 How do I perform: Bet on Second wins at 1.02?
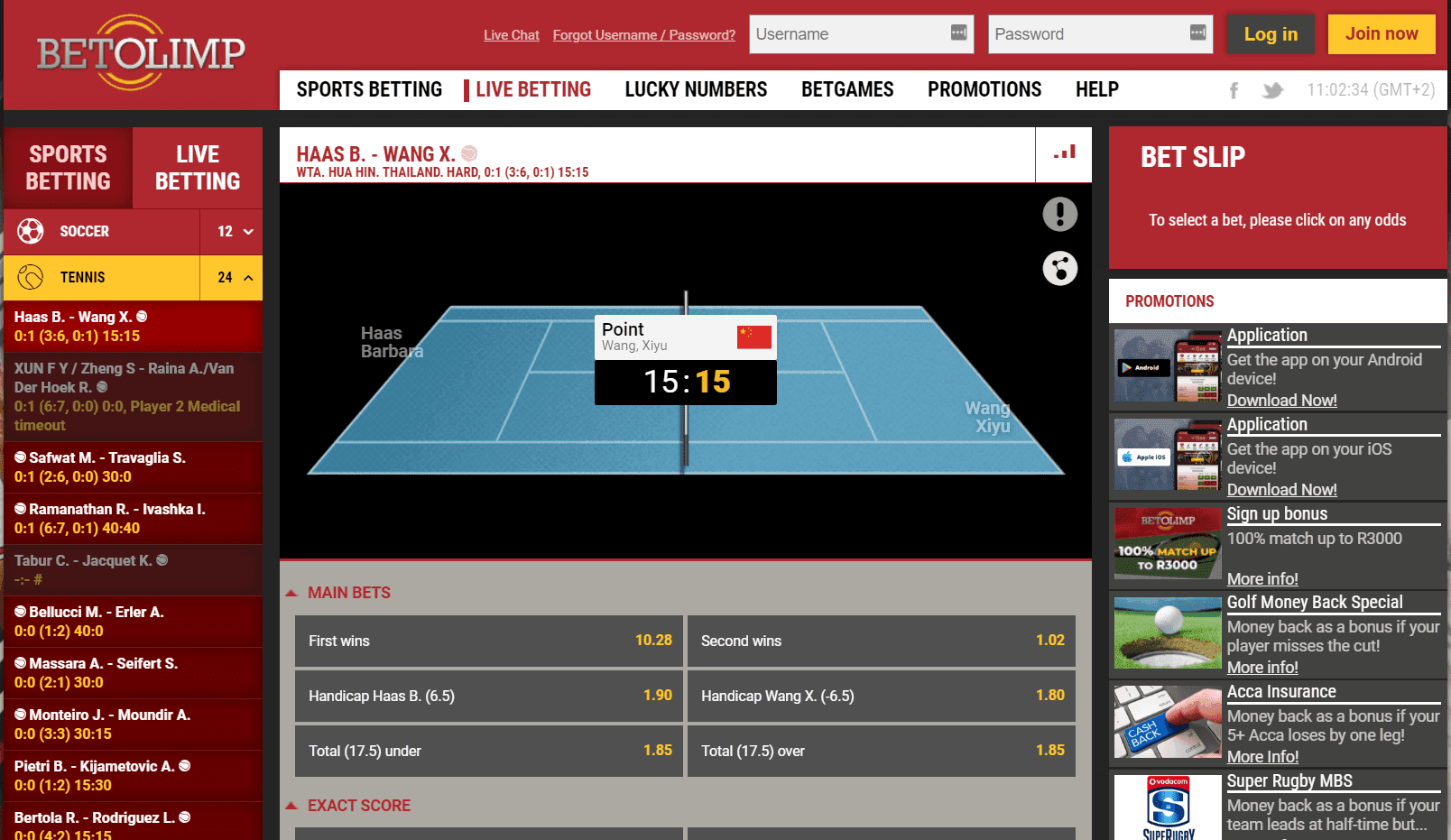click(882, 641)
